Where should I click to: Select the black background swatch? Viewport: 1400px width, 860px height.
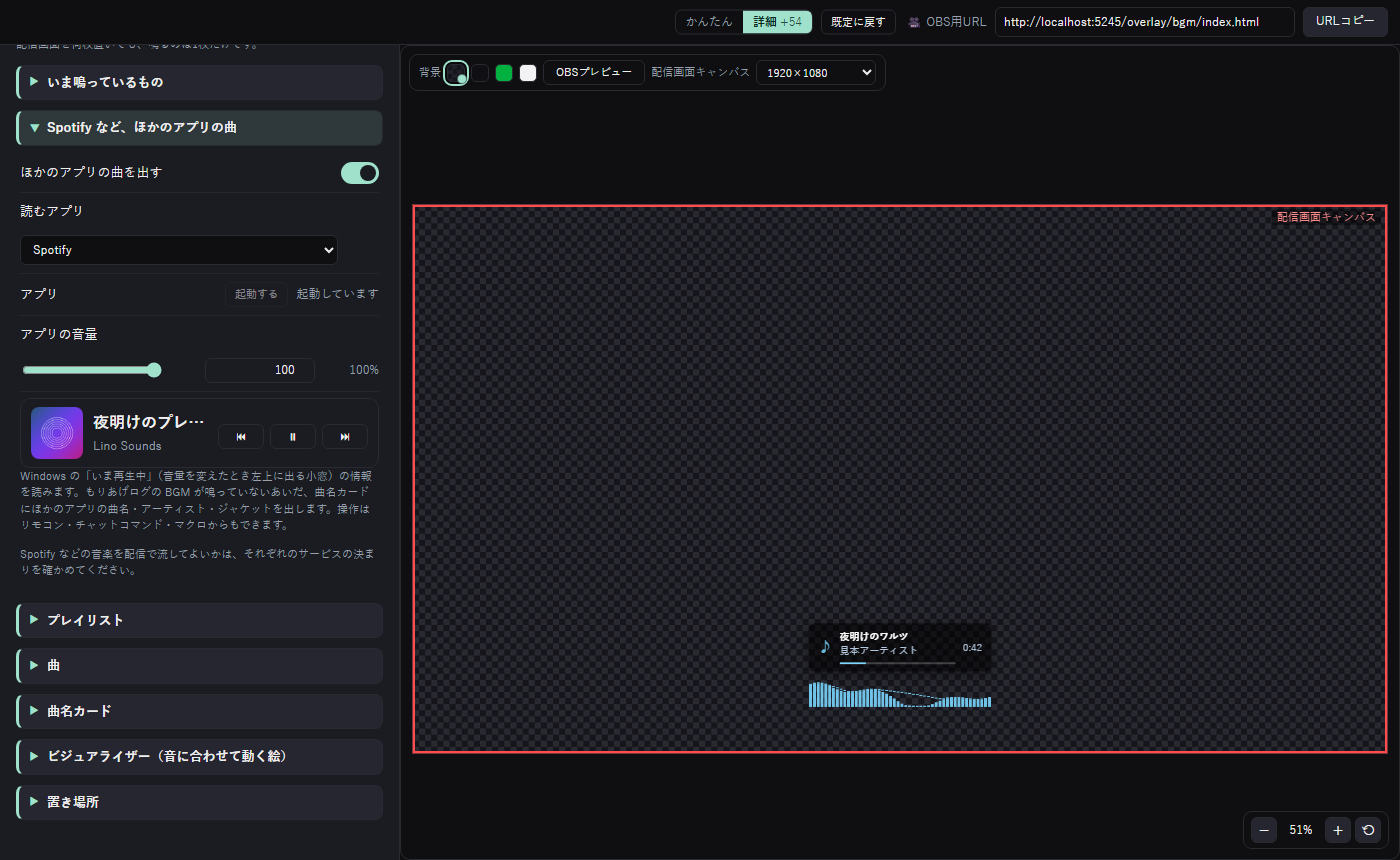pyautogui.click(x=481, y=73)
